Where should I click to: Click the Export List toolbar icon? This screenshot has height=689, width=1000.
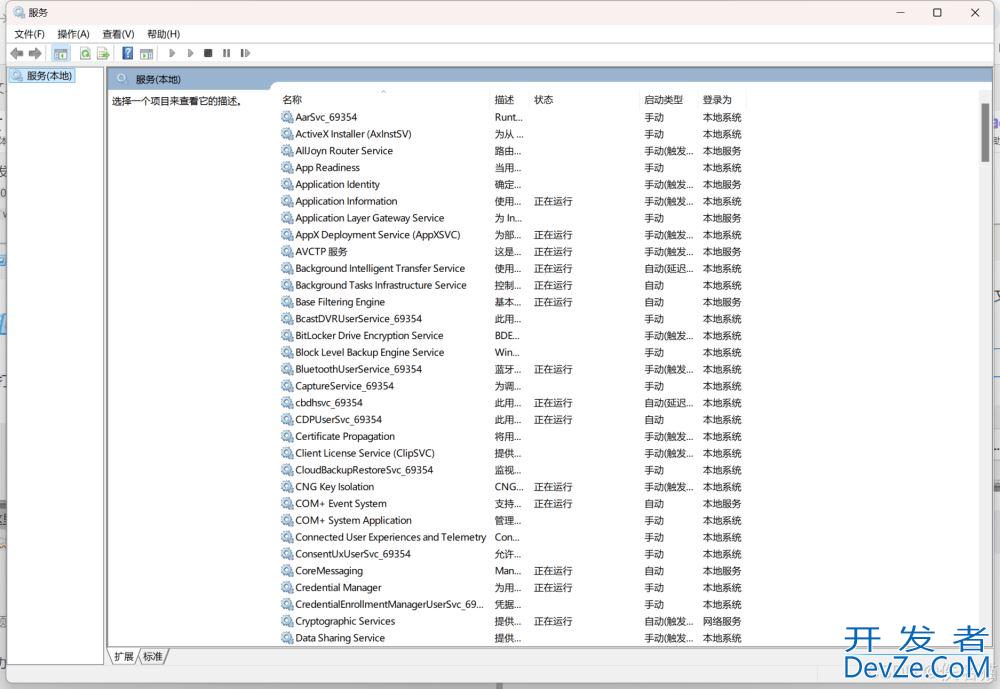(103, 54)
